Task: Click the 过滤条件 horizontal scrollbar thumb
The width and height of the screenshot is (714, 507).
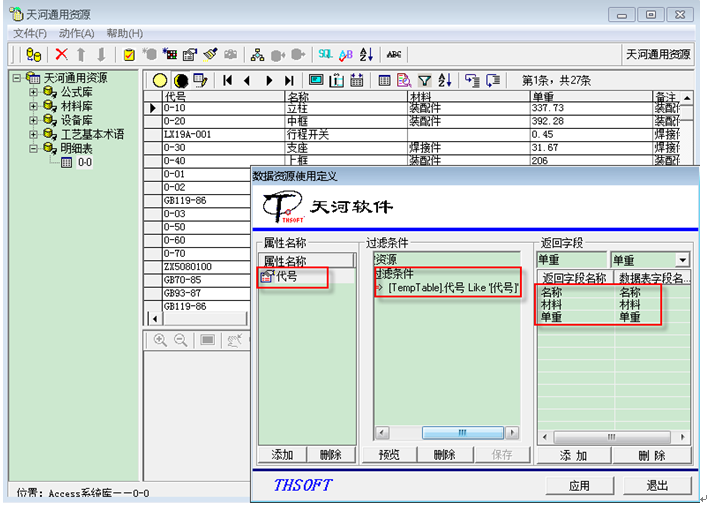Action: tap(463, 432)
